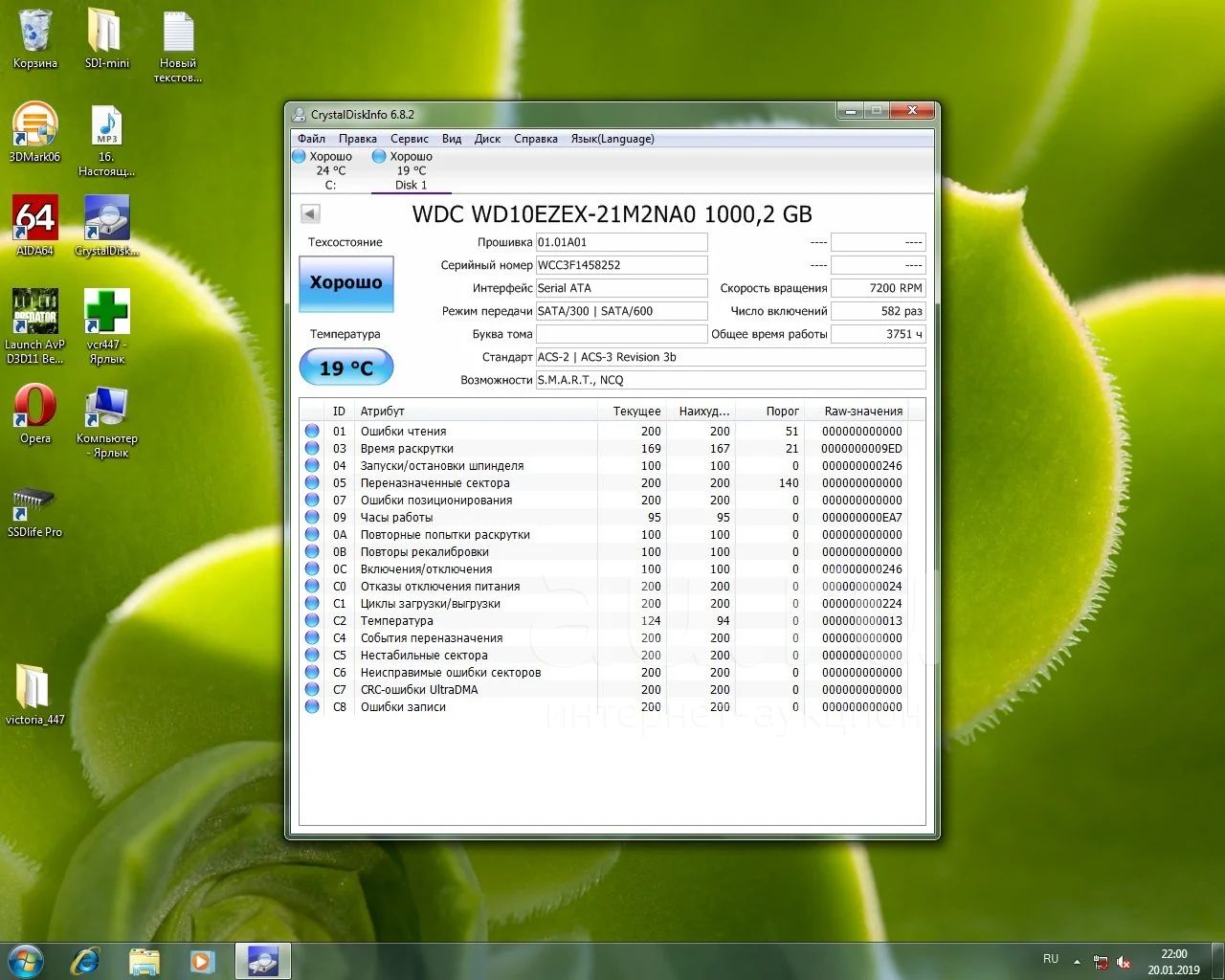Open the Язык(Language) menu
1225x980 pixels.
coord(612,139)
